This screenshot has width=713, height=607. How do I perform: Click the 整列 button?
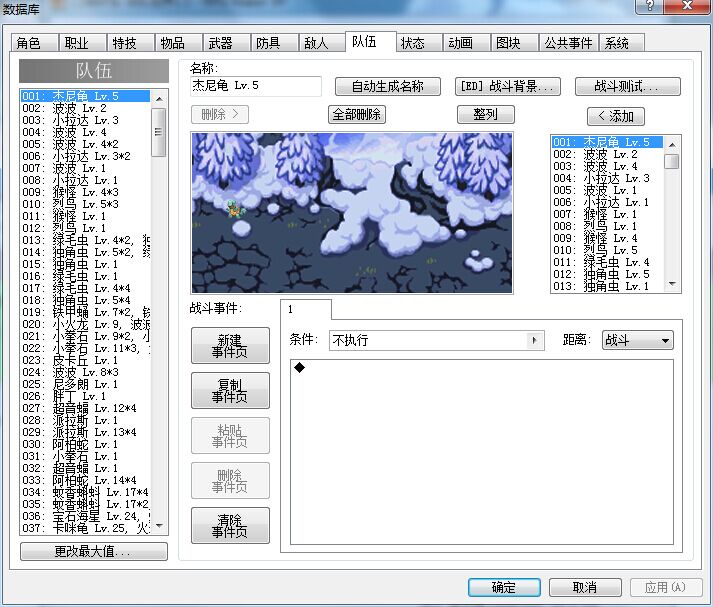pyautogui.click(x=486, y=115)
